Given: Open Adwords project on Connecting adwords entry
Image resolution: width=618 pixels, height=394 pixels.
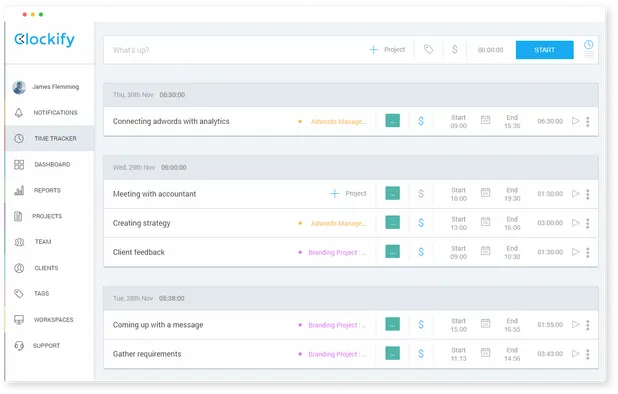Looking at the screenshot, I should 332,121.
